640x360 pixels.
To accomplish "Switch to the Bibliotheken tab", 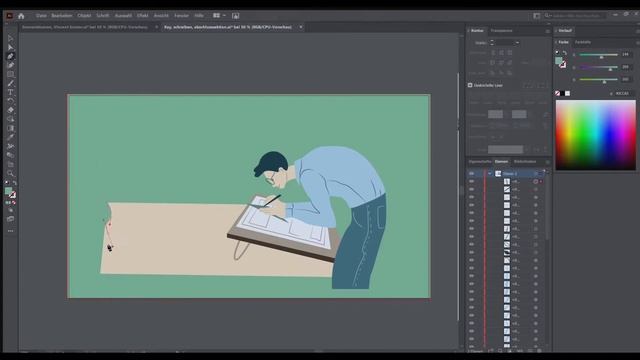I will pyautogui.click(x=525, y=162).
